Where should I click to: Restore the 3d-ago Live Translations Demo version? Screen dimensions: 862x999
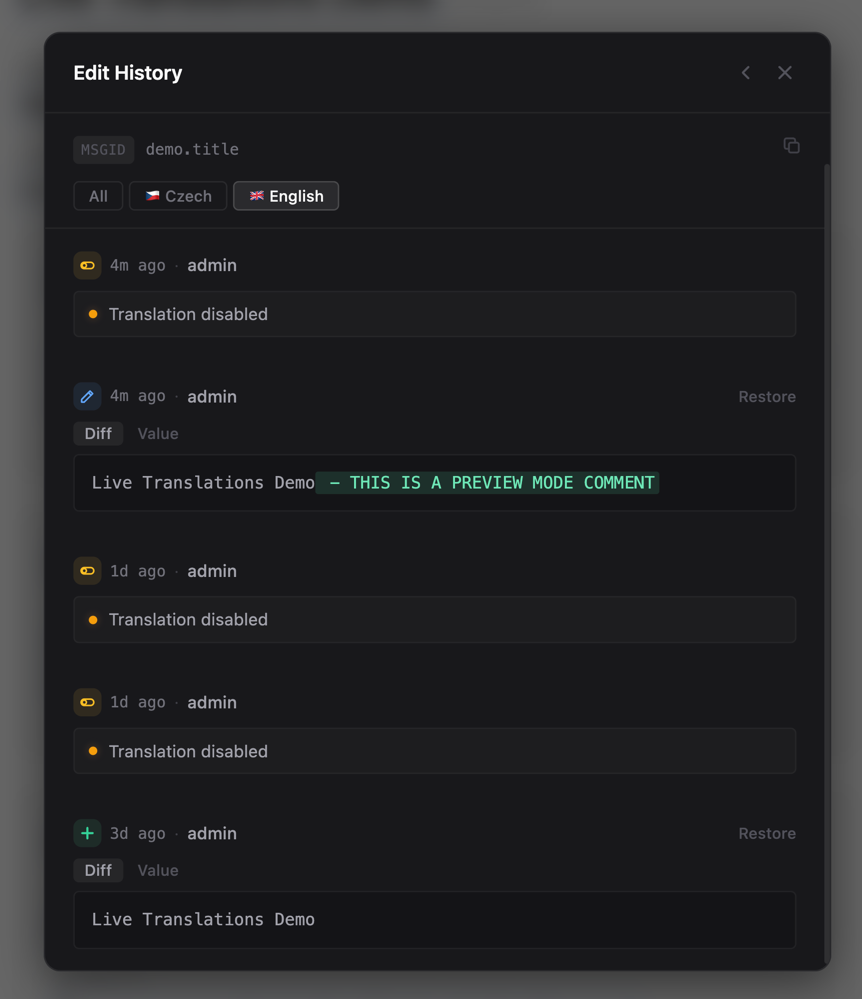point(766,833)
